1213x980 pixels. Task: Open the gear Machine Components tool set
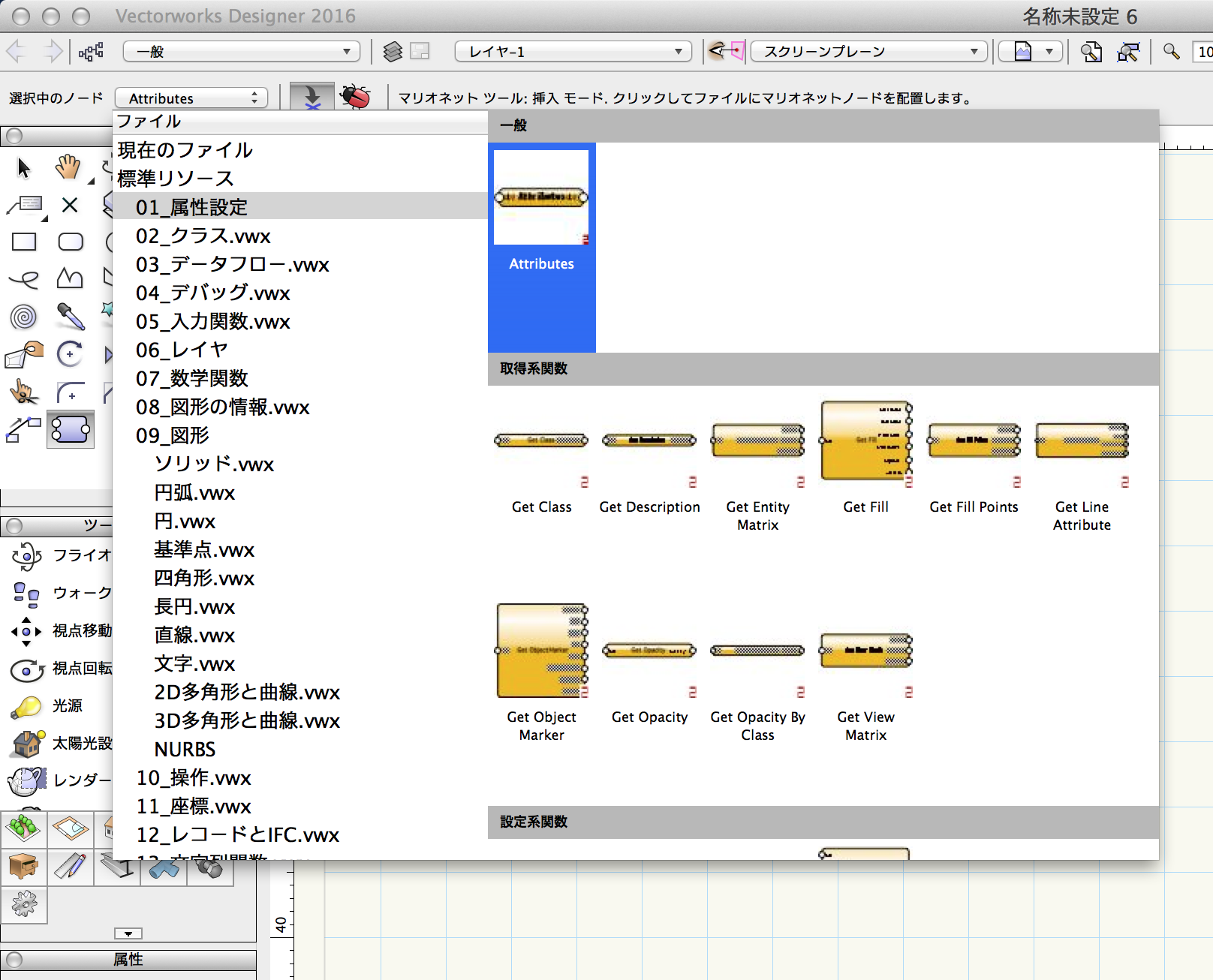pyautogui.click(x=24, y=904)
